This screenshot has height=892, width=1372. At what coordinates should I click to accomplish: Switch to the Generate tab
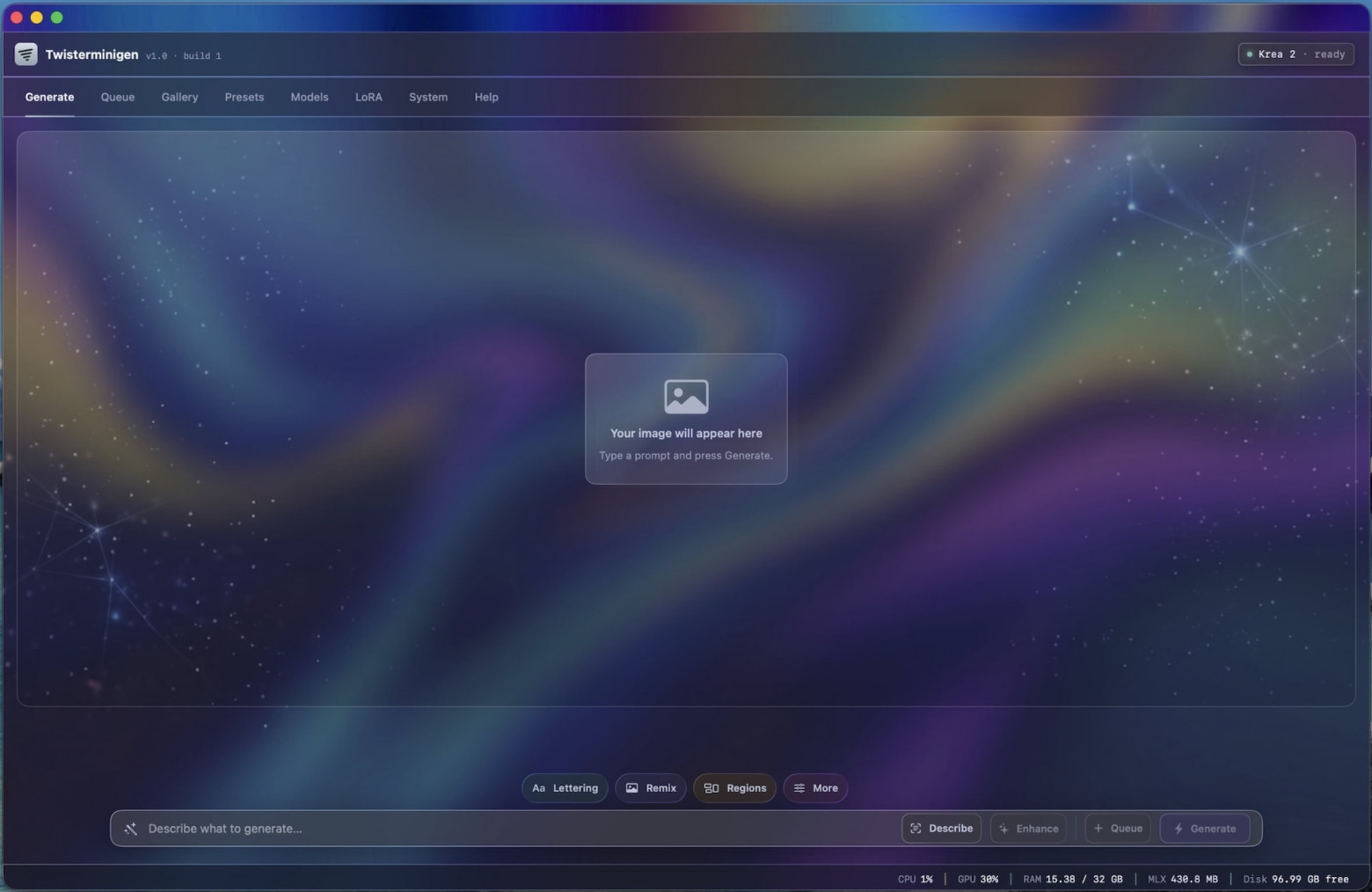49,98
